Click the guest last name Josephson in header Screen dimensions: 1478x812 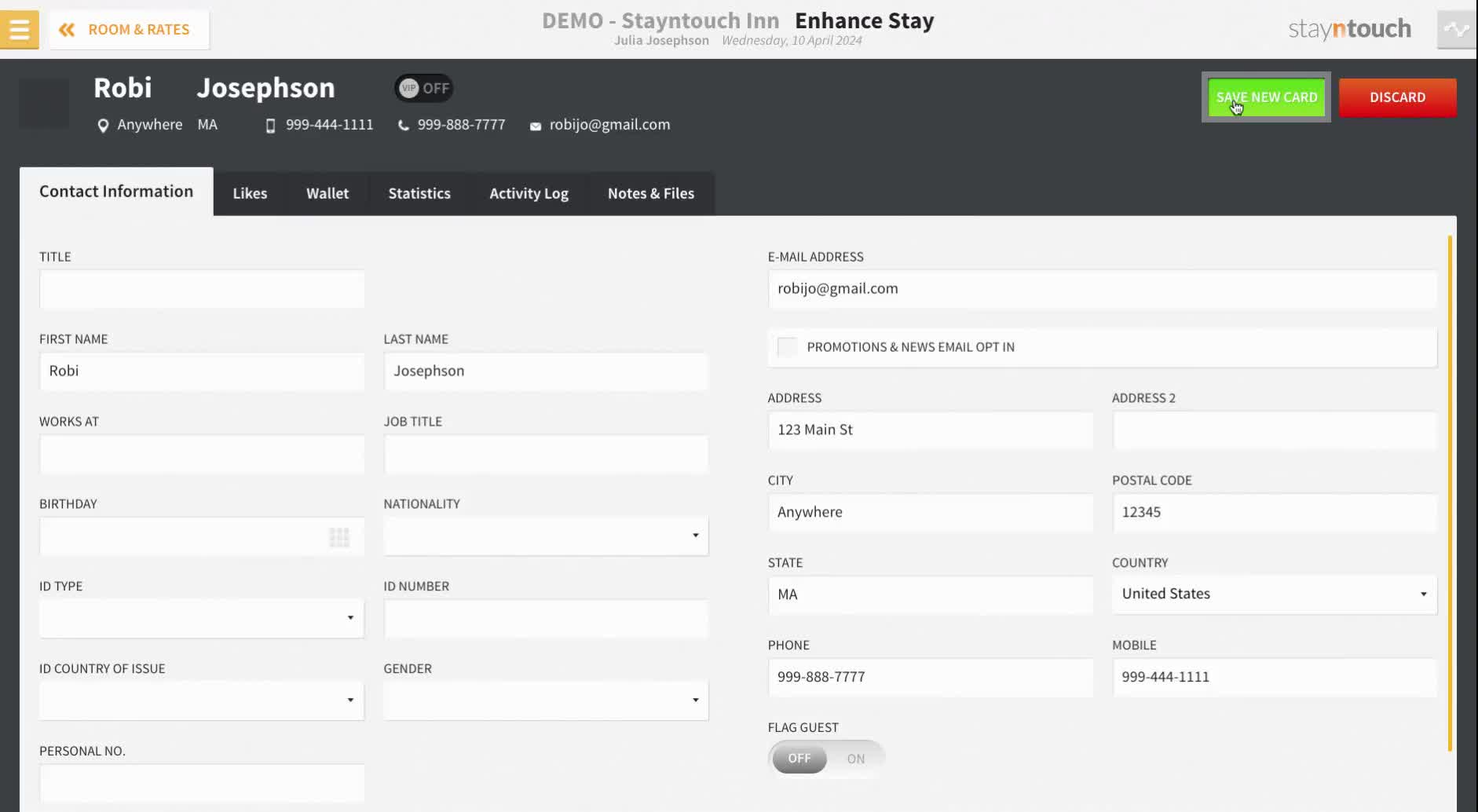click(x=265, y=88)
